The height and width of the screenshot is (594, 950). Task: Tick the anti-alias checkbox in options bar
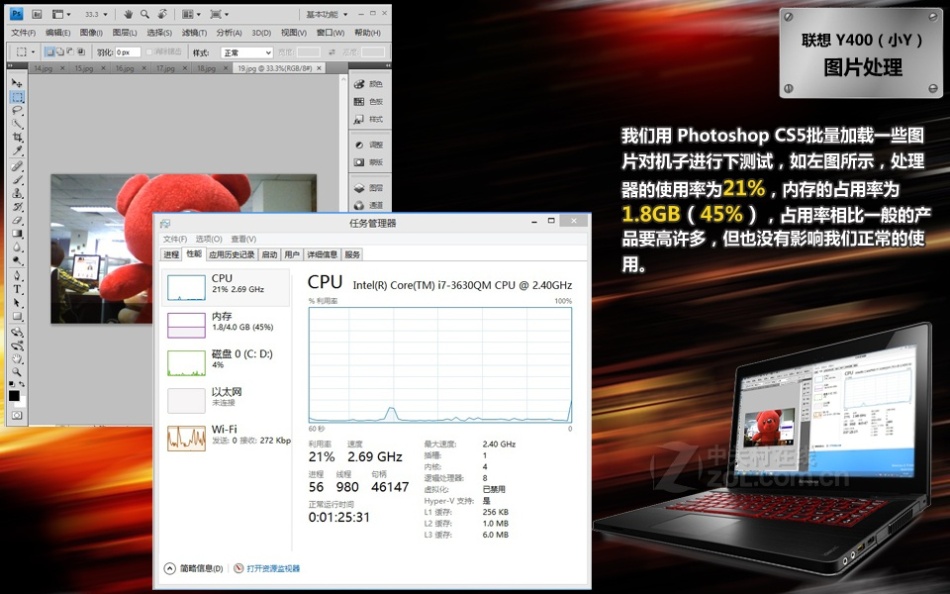149,52
